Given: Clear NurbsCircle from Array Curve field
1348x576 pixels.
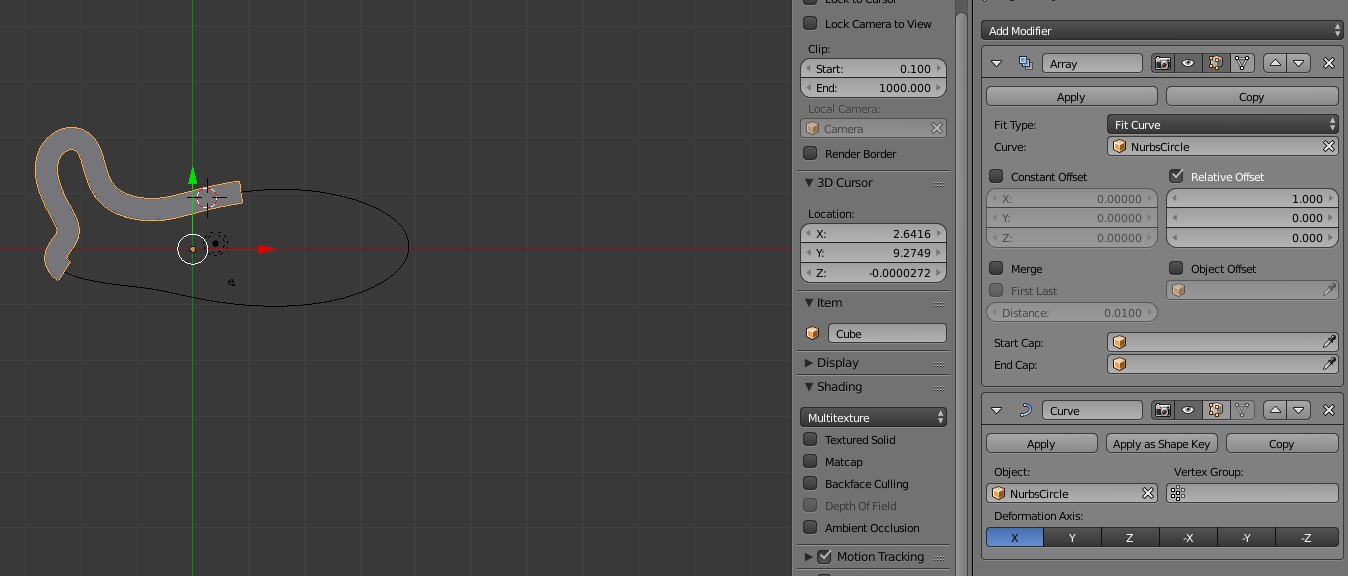Looking at the screenshot, I should 1329,146.
